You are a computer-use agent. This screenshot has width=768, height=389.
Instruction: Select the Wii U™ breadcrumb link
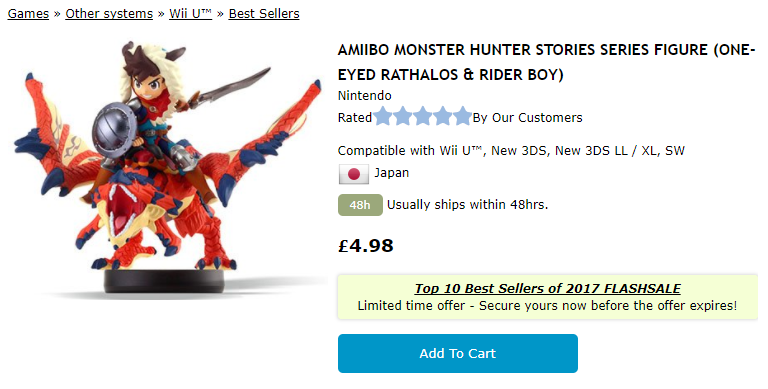click(191, 14)
